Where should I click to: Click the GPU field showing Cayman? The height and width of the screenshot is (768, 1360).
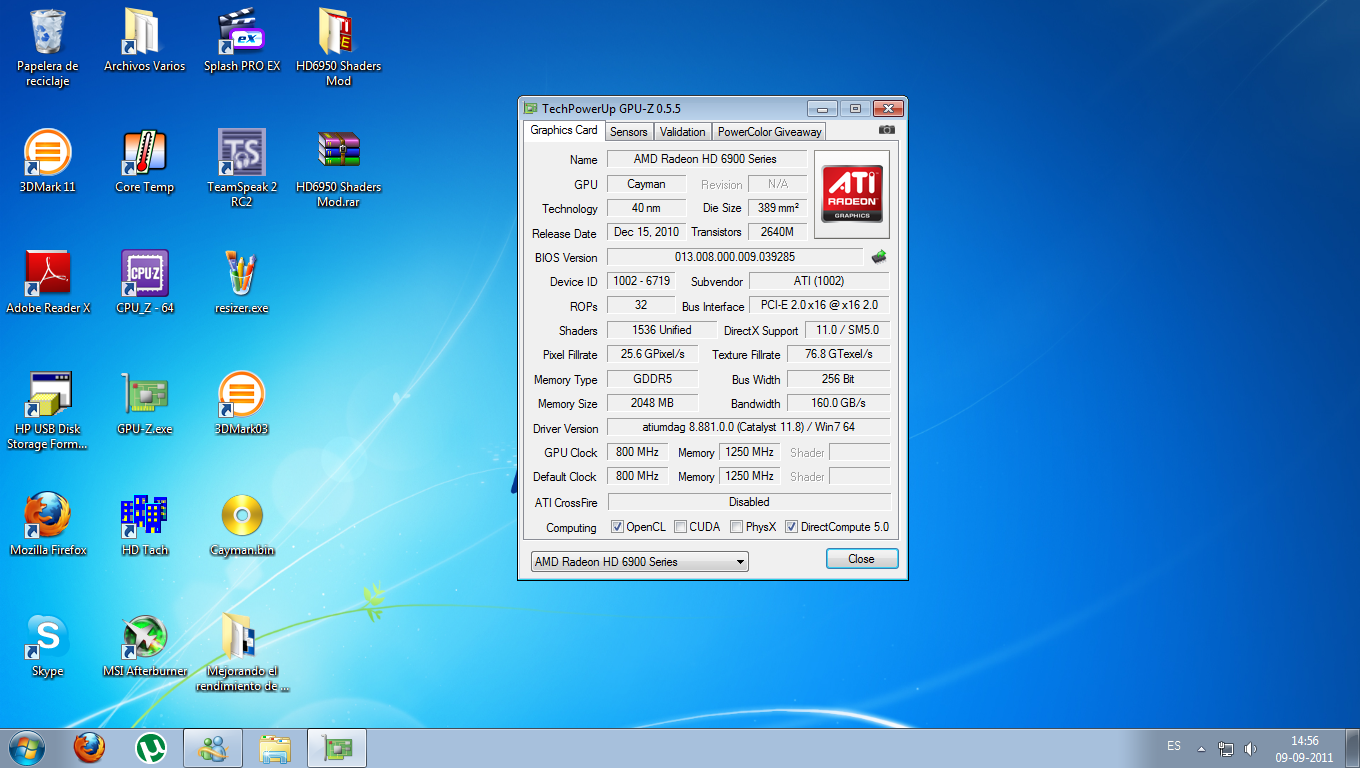[647, 184]
